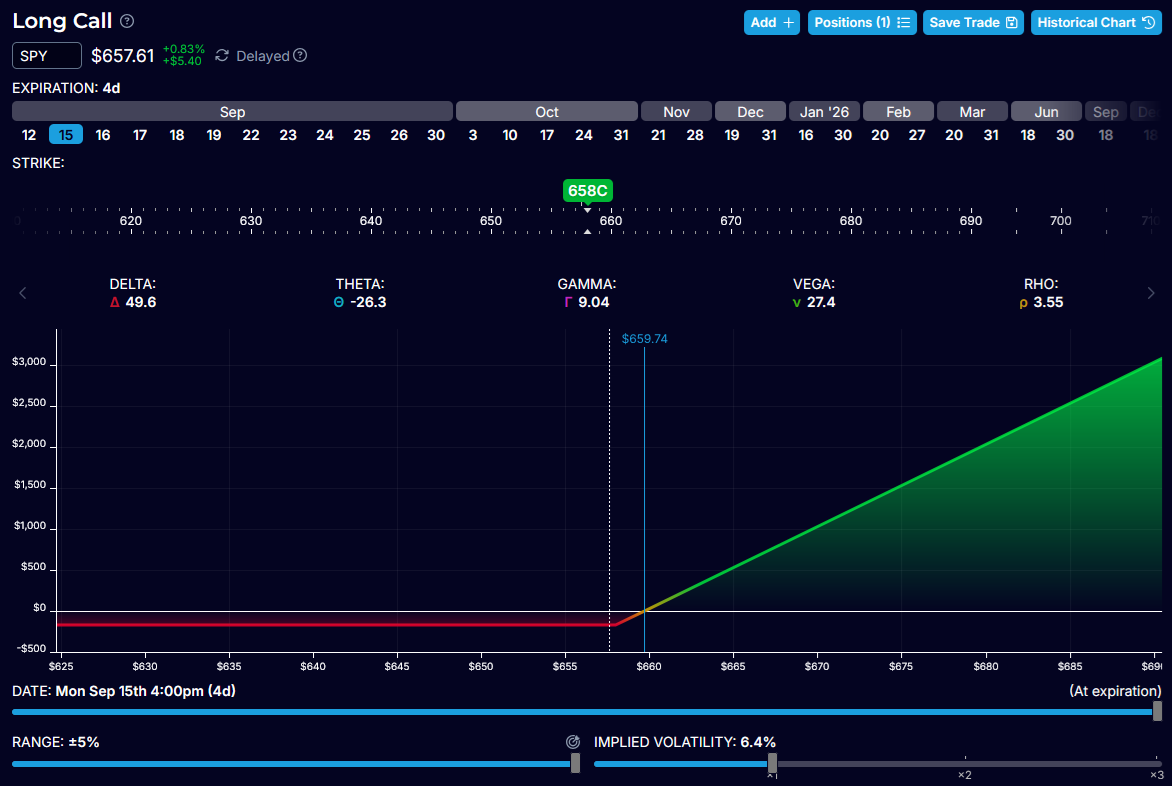Select the Jan '26 month tab
Viewport: 1172px width, 786px height.
point(824,111)
